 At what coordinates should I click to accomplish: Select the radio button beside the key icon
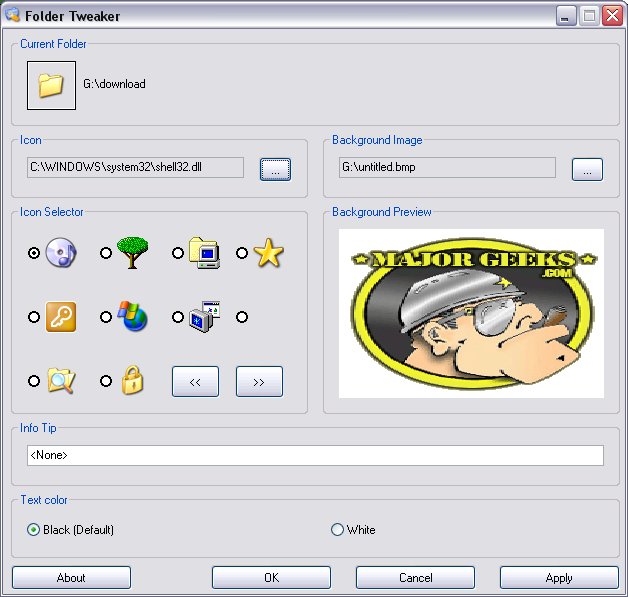point(34,317)
